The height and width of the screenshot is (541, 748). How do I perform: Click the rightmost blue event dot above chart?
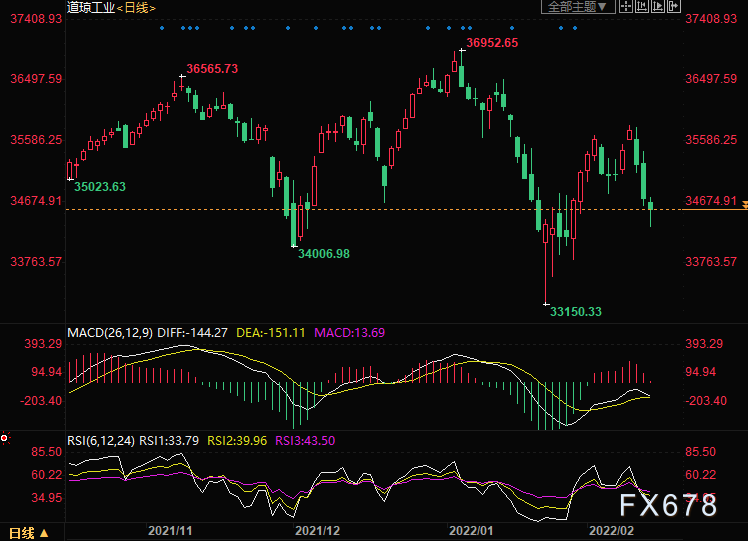[x=575, y=28]
